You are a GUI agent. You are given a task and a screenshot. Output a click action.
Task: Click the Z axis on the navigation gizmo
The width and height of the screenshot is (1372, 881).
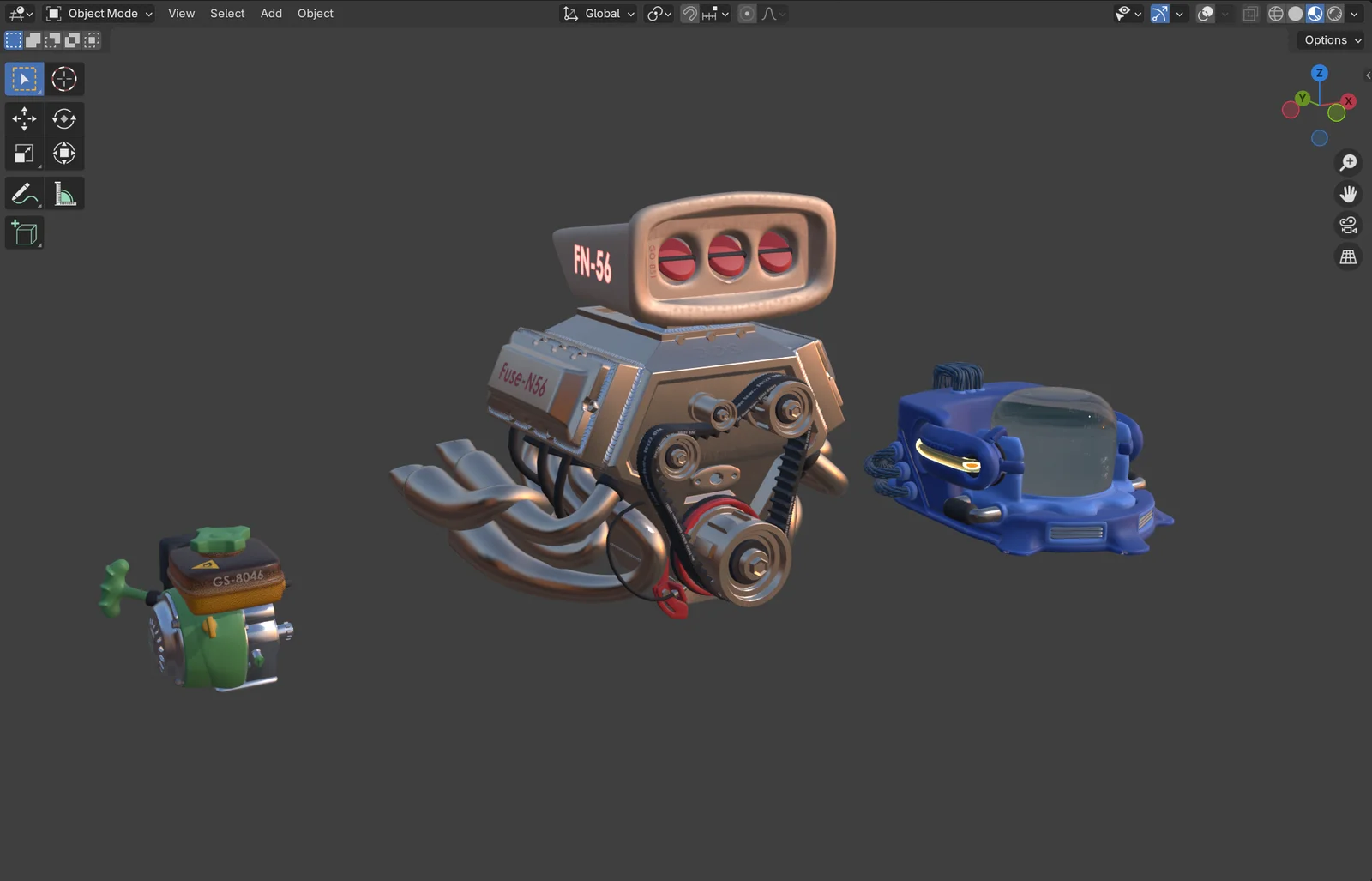pyautogui.click(x=1319, y=73)
